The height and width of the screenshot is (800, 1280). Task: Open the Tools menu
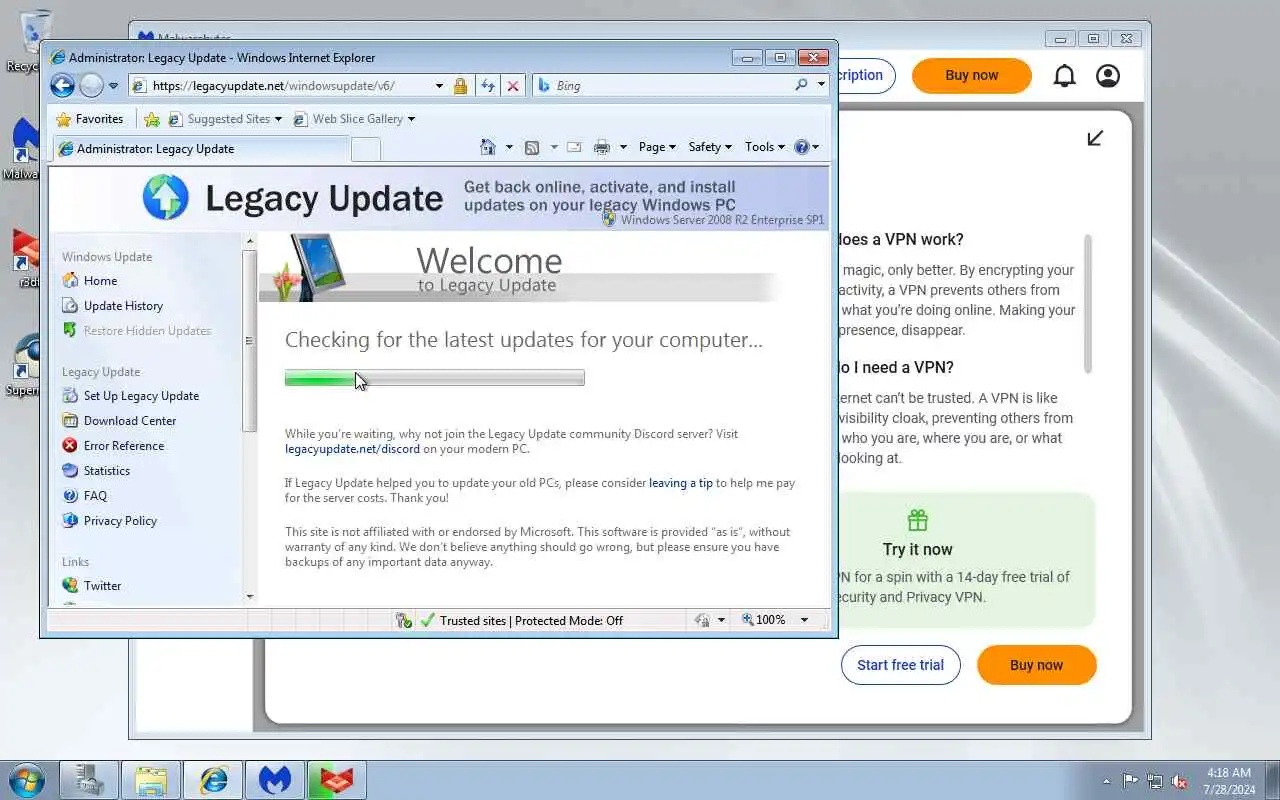(764, 147)
